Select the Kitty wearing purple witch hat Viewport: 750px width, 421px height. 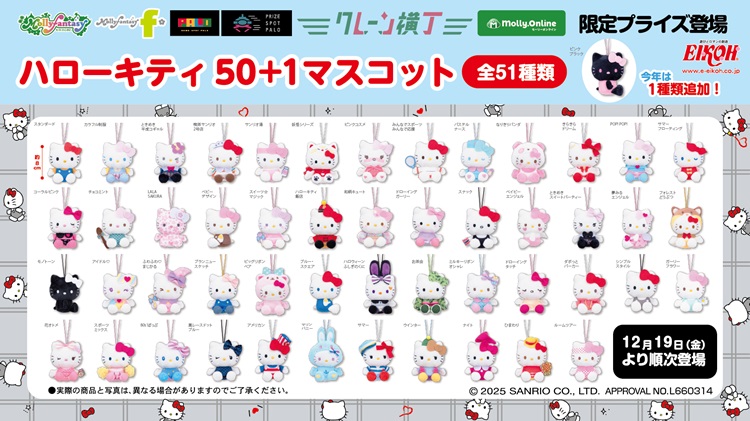[x=170, y=292]
